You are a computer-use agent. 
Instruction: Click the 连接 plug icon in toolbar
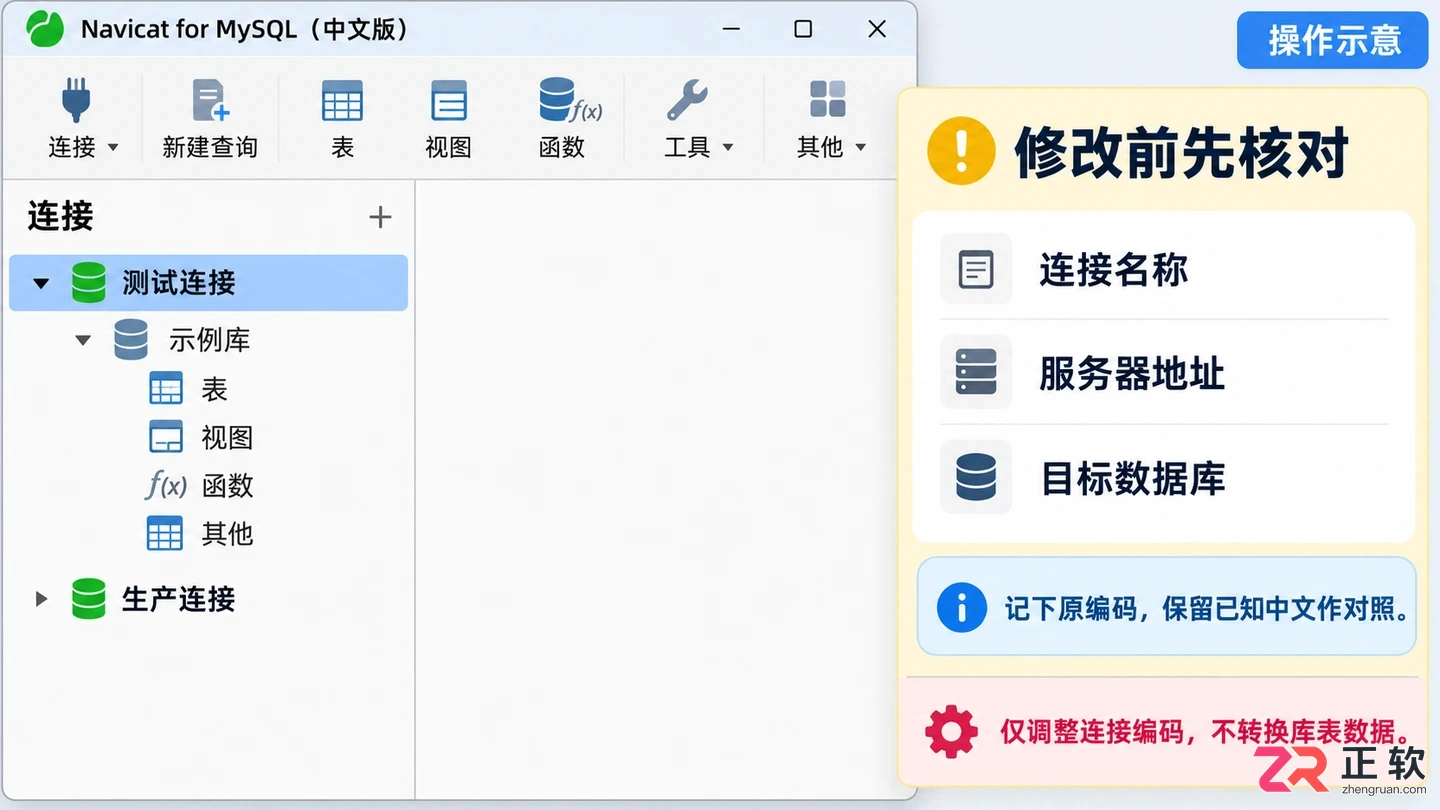pyautogui.click(x=75, y=99)
